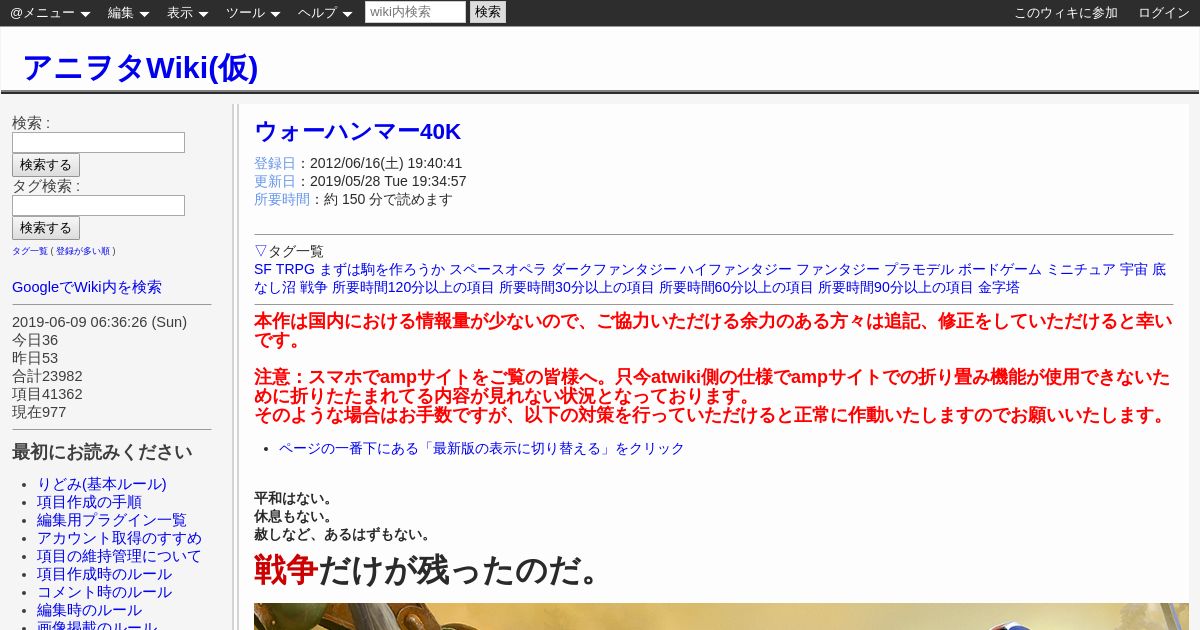Open the @メニュー dropdown menu

pyautogui.click(x=50, y=13)
